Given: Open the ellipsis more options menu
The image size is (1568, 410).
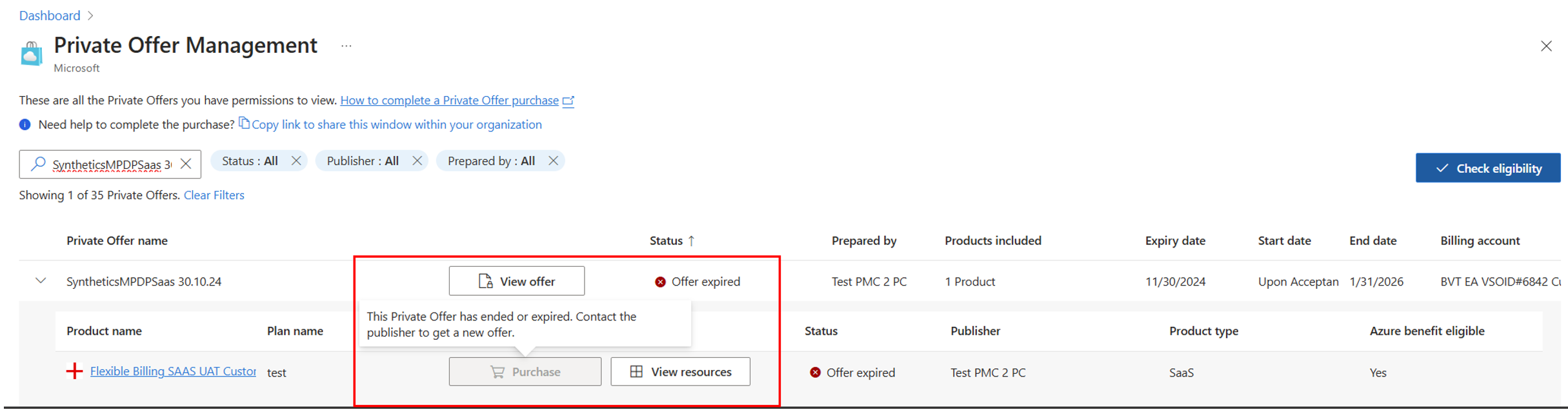Looking at the screenshot, I should click(347, 46).
